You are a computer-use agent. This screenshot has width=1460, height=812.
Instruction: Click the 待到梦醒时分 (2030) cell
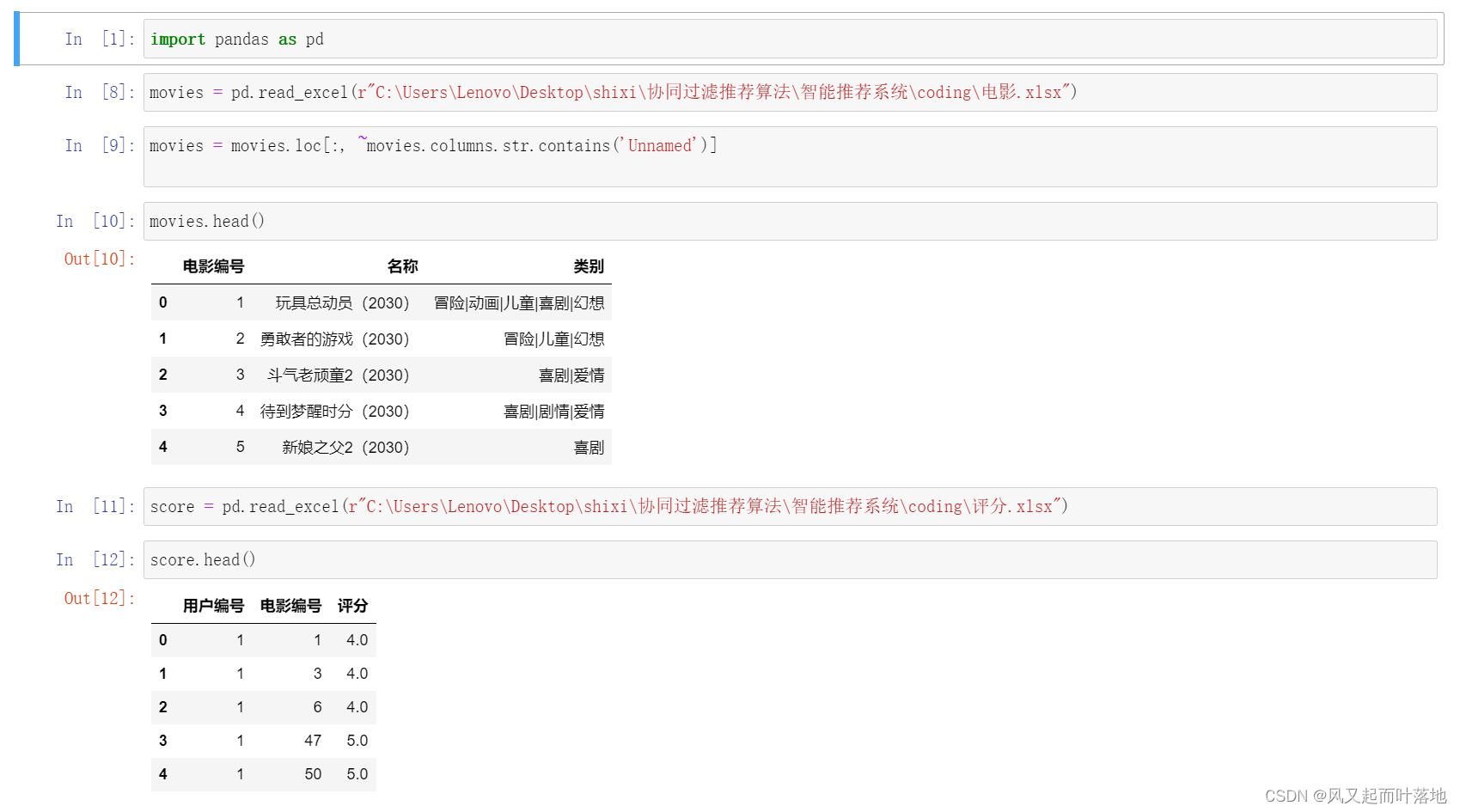[x=334, y=411]
